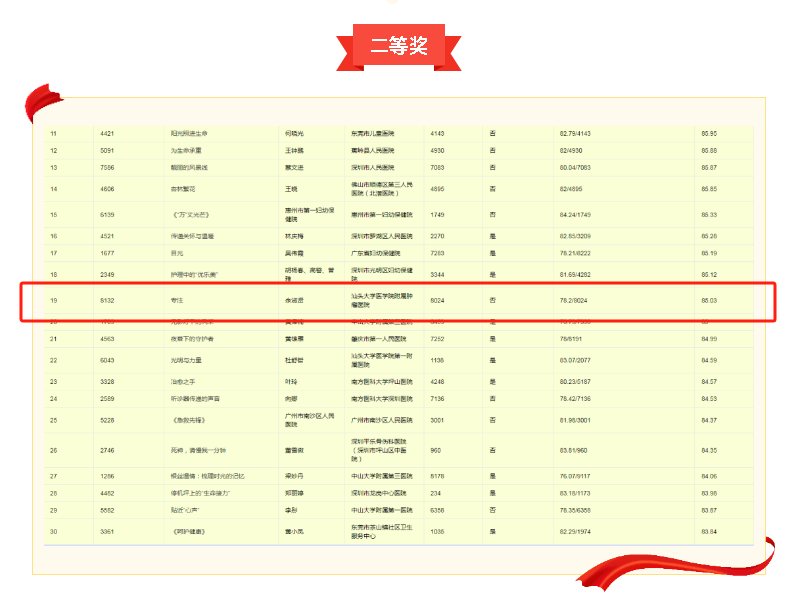The image size is (787, 604).
Task: Select the row number 30 cell
Action: 54,531
